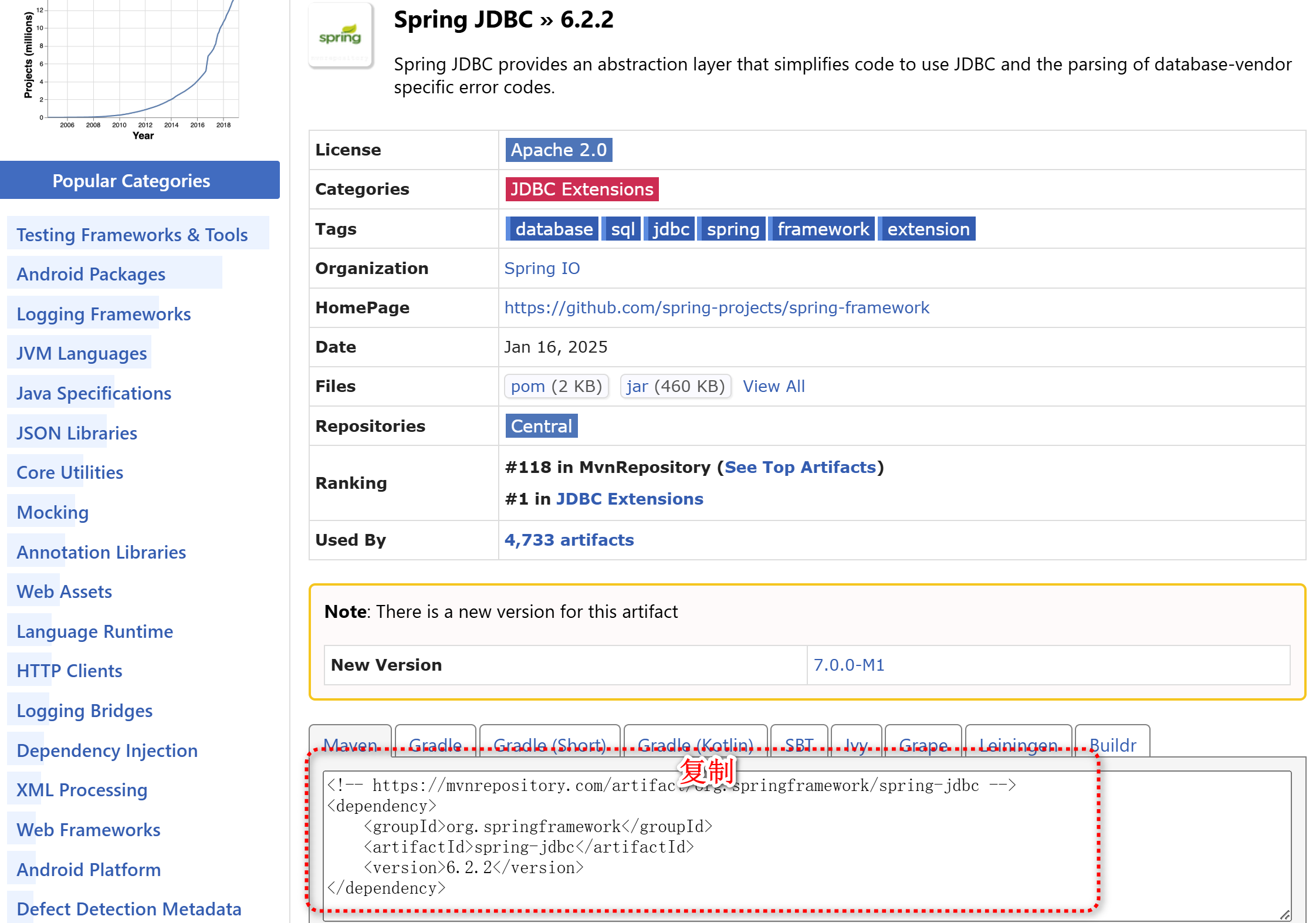The image size is (1316, 923).
Task: Click inside the Maven dependency snippet textarea
Action: coord(807,845)
